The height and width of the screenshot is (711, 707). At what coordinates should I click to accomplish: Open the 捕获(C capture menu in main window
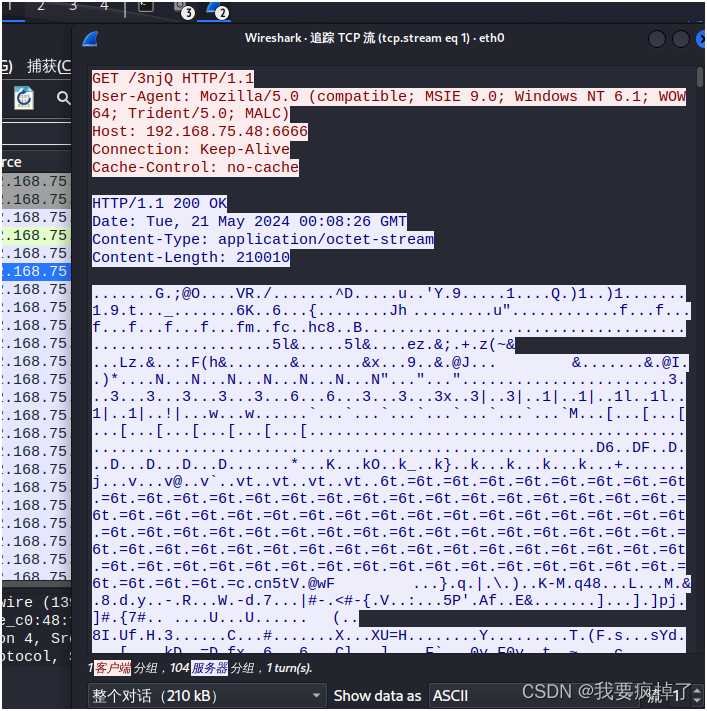49,66
